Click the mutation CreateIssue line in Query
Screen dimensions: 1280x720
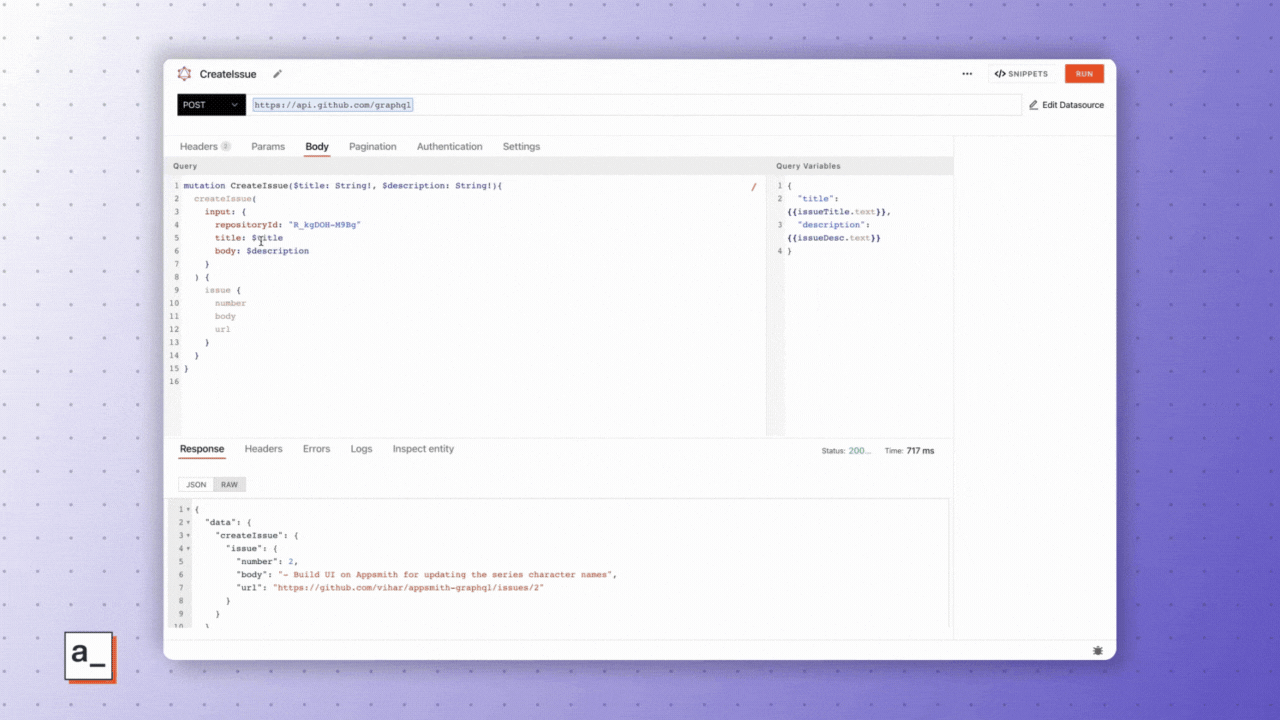[x=343, y=186]
